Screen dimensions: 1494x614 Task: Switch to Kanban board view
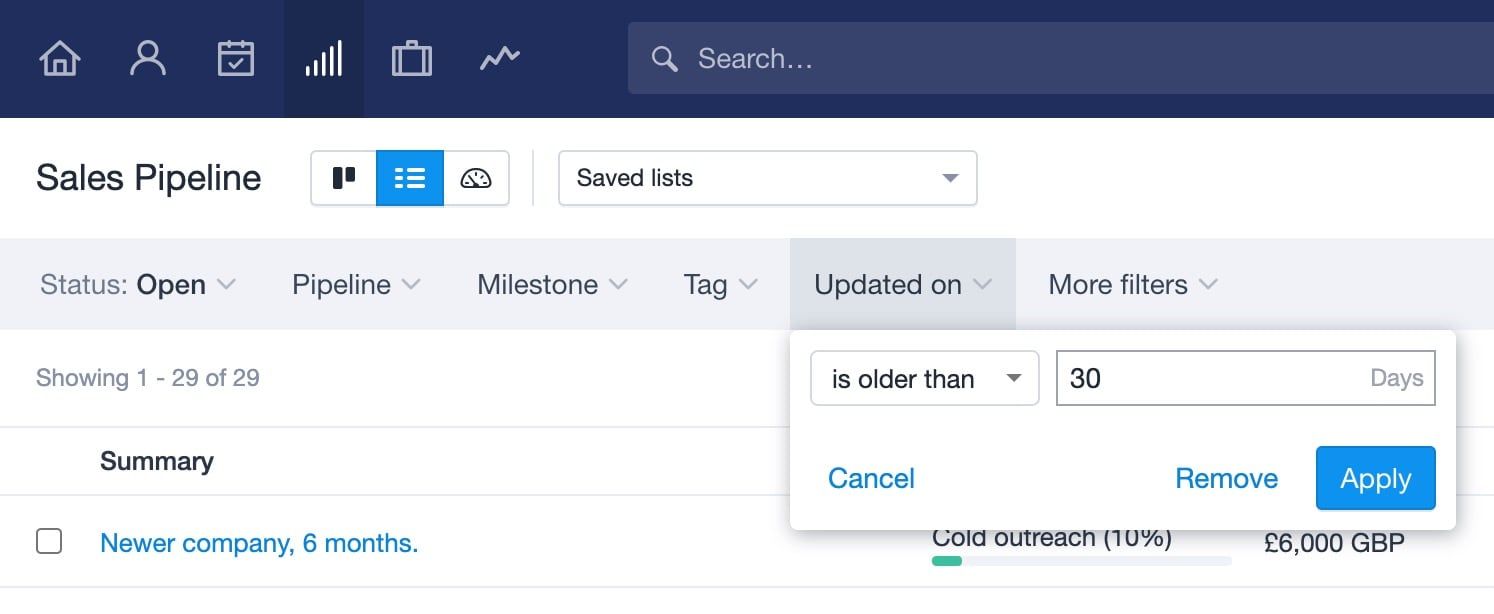(x=344, y=178)
